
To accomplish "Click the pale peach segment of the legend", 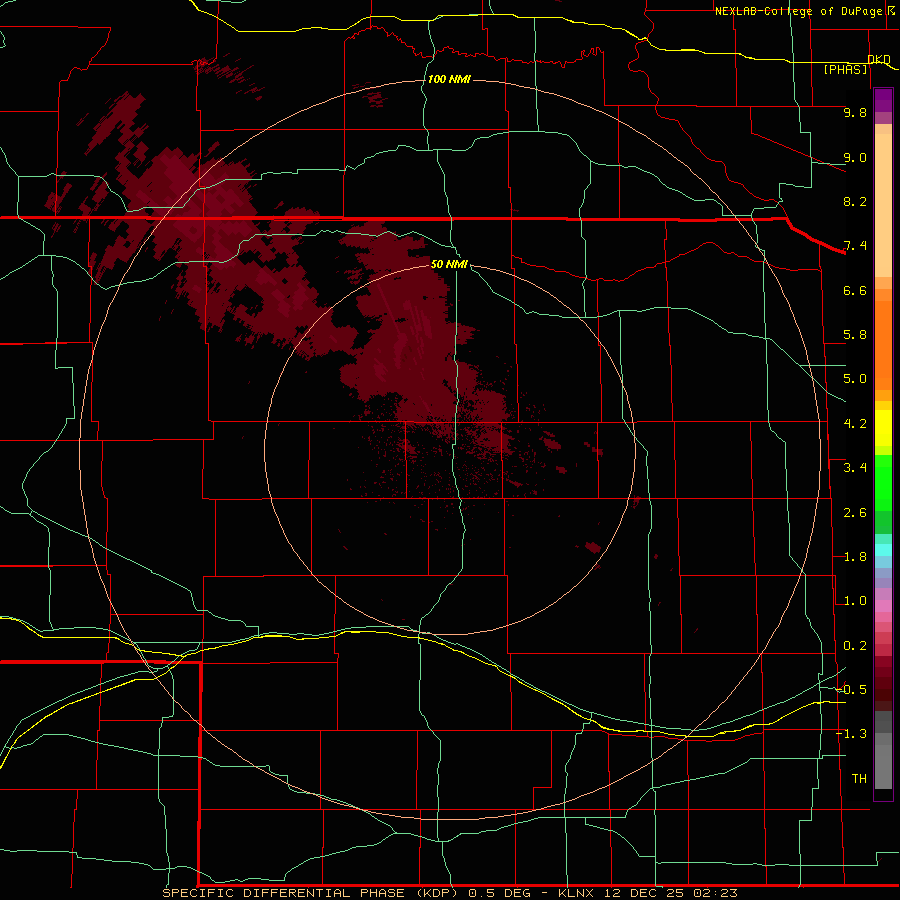I will point(883,205).
